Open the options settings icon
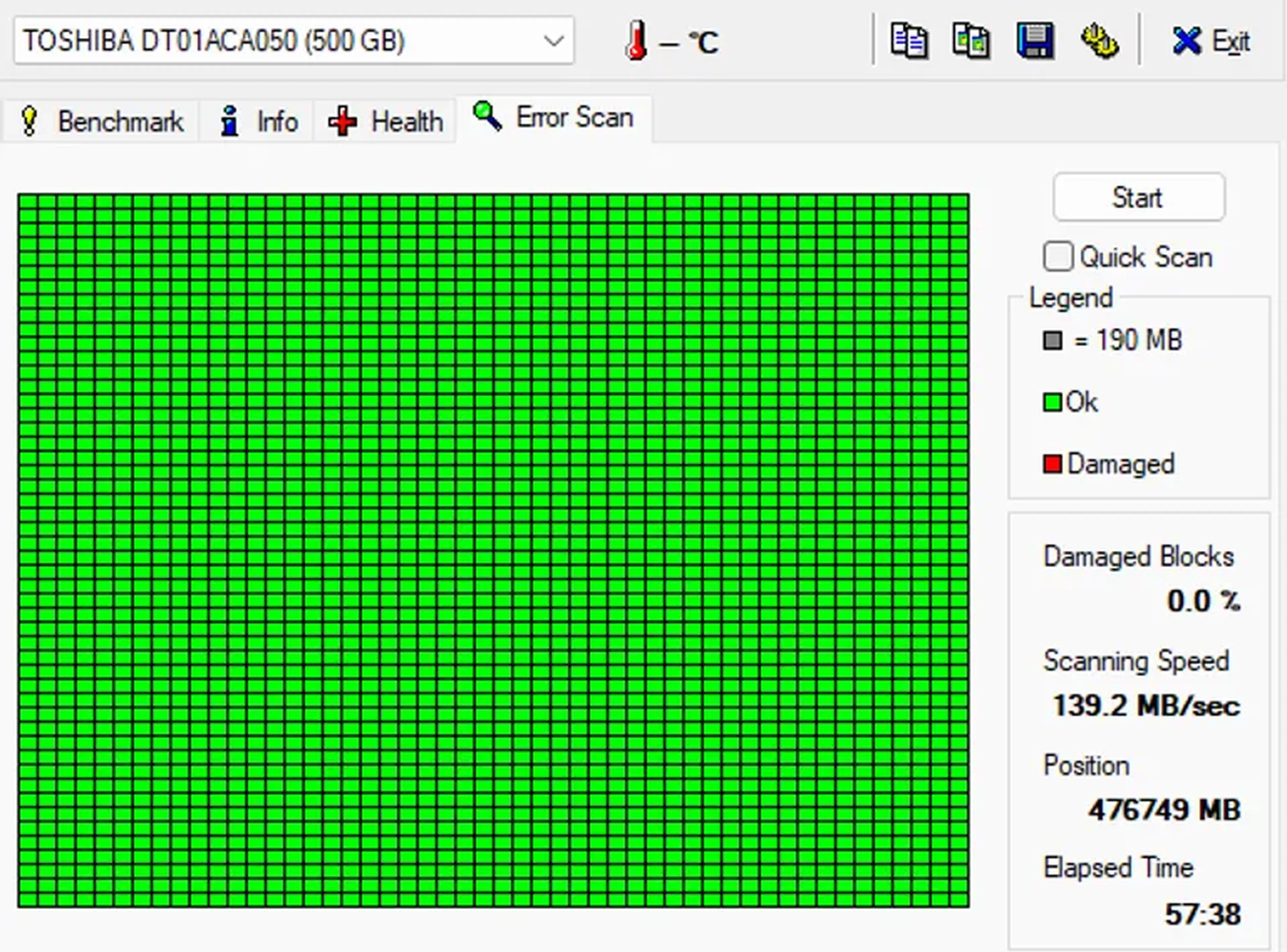The width and height of the screenshot is (1287, 952). [x=1099, y=41]
